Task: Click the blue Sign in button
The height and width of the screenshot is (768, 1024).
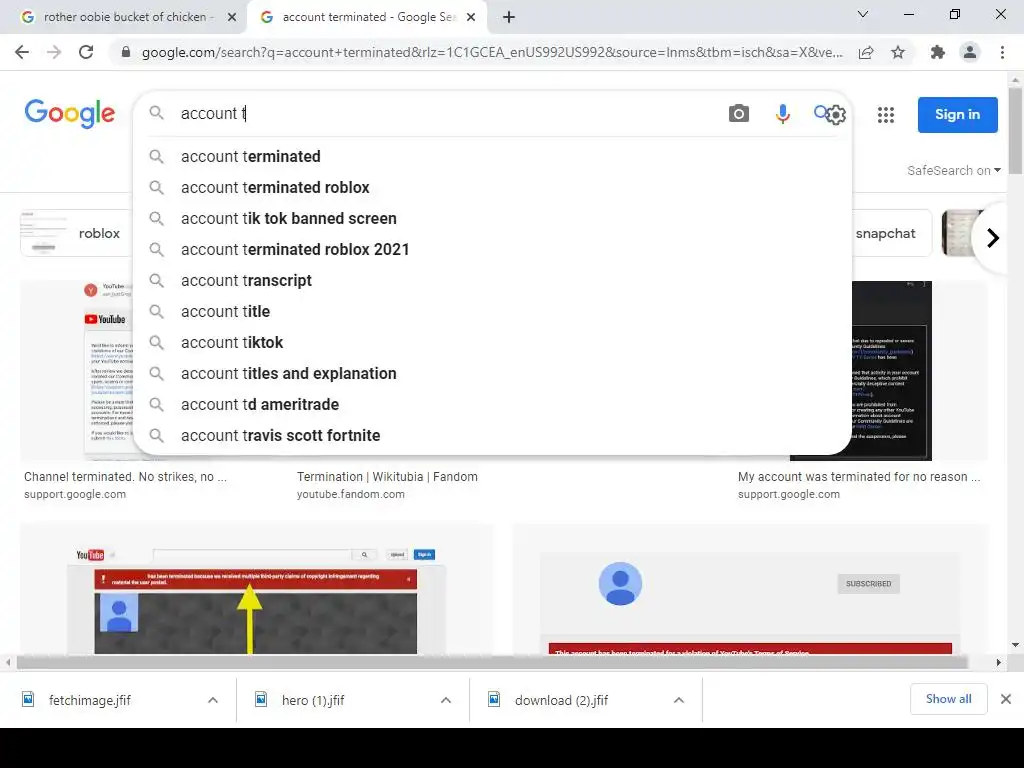Action: click(x=957, y=115)
